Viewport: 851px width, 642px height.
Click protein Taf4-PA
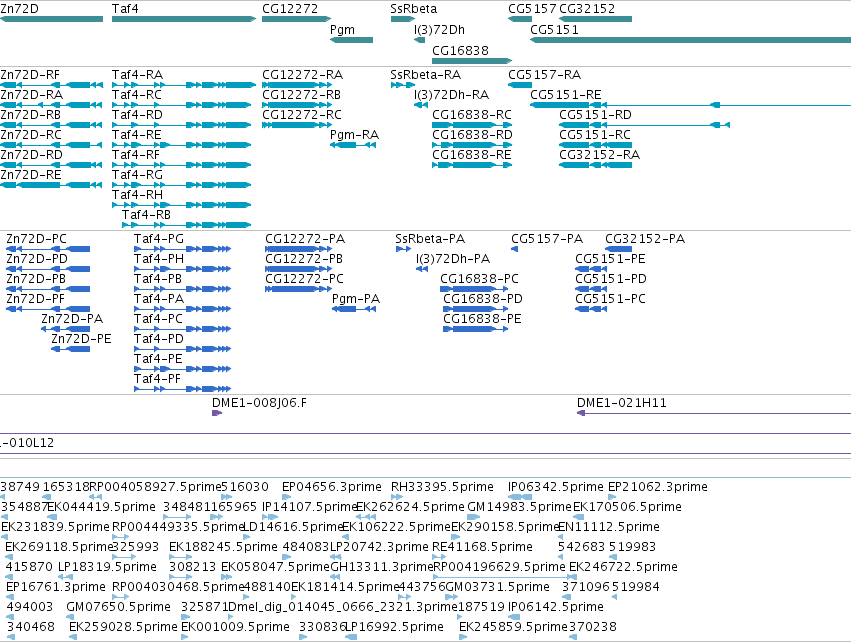(159, 299)
